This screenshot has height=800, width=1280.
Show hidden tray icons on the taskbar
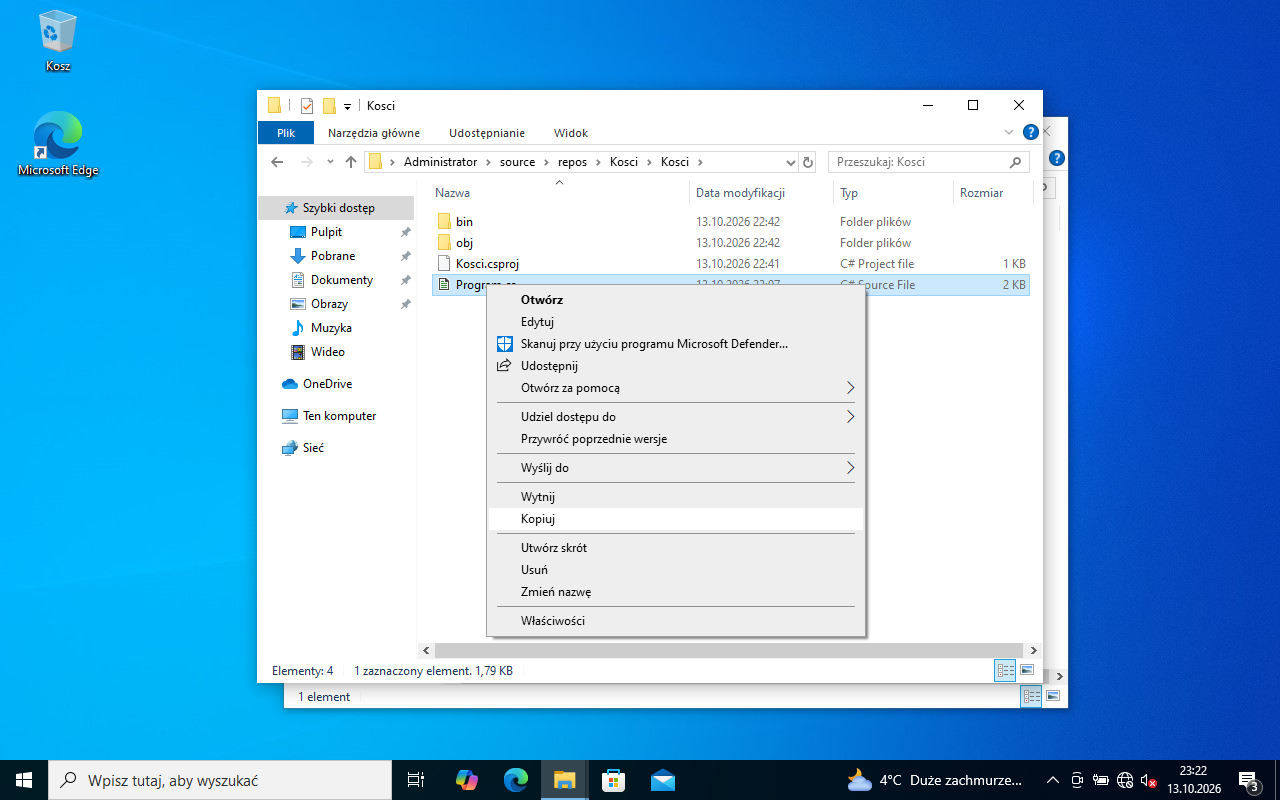click(1052, 780)
